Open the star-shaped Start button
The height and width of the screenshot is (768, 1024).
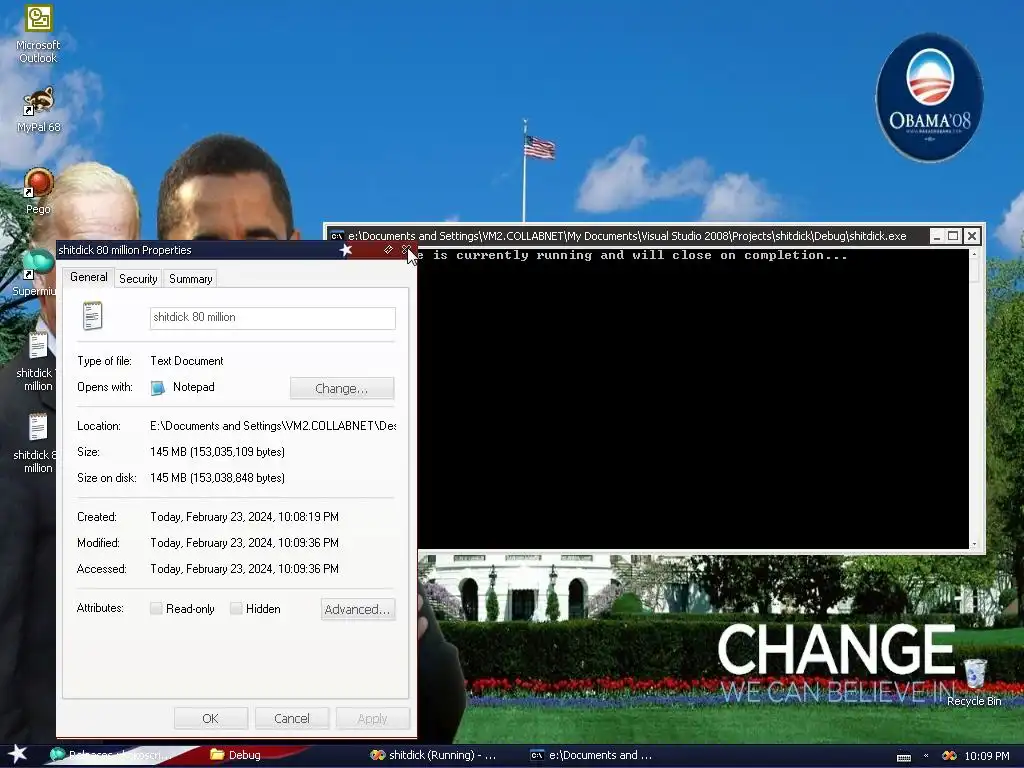point(18,754)
